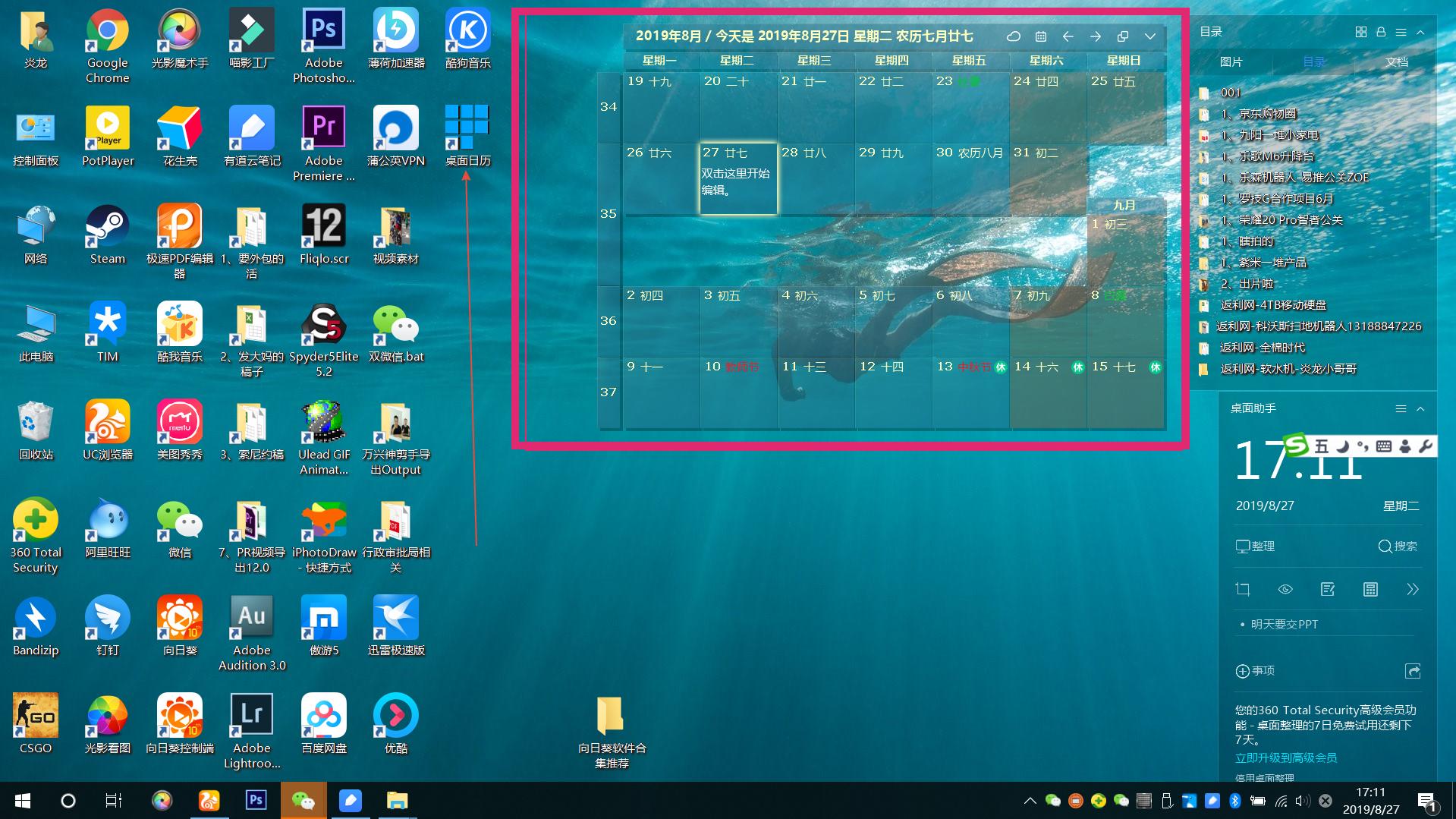Jump to today via the calendar icon
Image resolution: width=1456 pixels, height=819 pixels.
1041,36
